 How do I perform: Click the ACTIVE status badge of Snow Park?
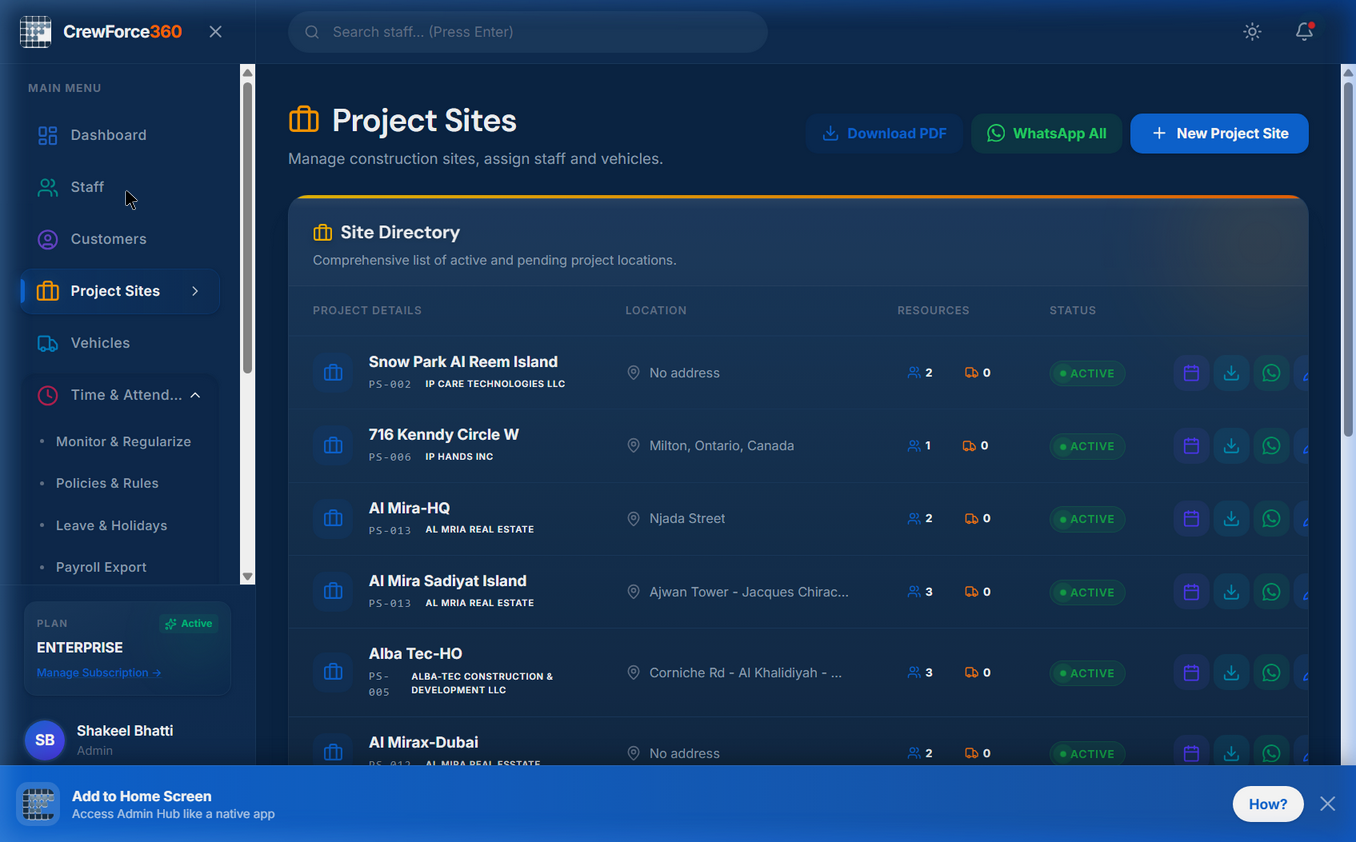[x=1087, y=373]
